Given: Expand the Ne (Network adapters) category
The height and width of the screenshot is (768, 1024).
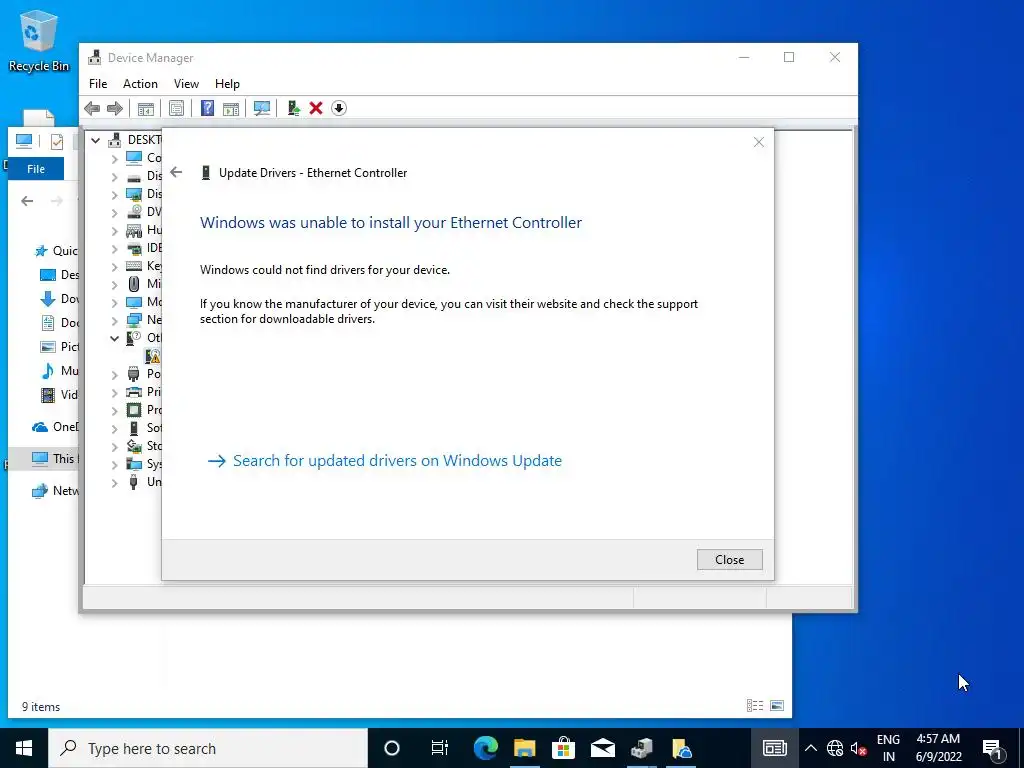Looking at the screenshot, I should coord(114,320).
